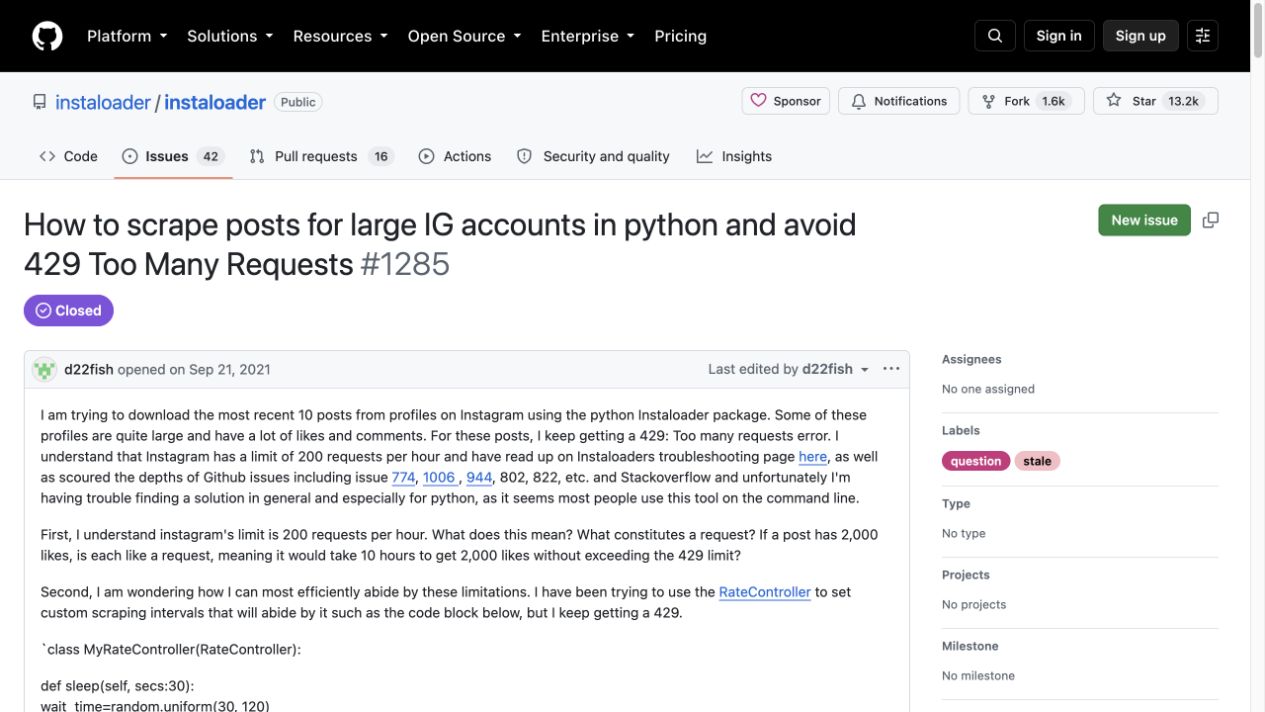Viewport: 1265px width, 712px height.
Task: Go to GitHub home via Octocat logo
Action: [47, 36]
